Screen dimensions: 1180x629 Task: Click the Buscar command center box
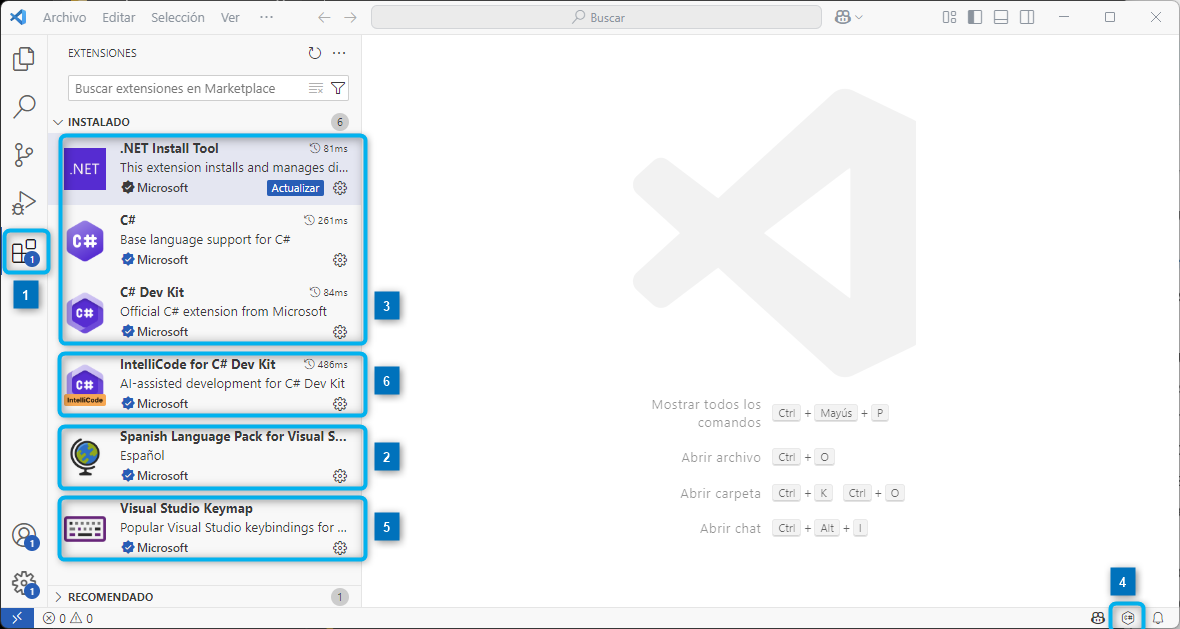pyautogui.click(x=596, y=17)
